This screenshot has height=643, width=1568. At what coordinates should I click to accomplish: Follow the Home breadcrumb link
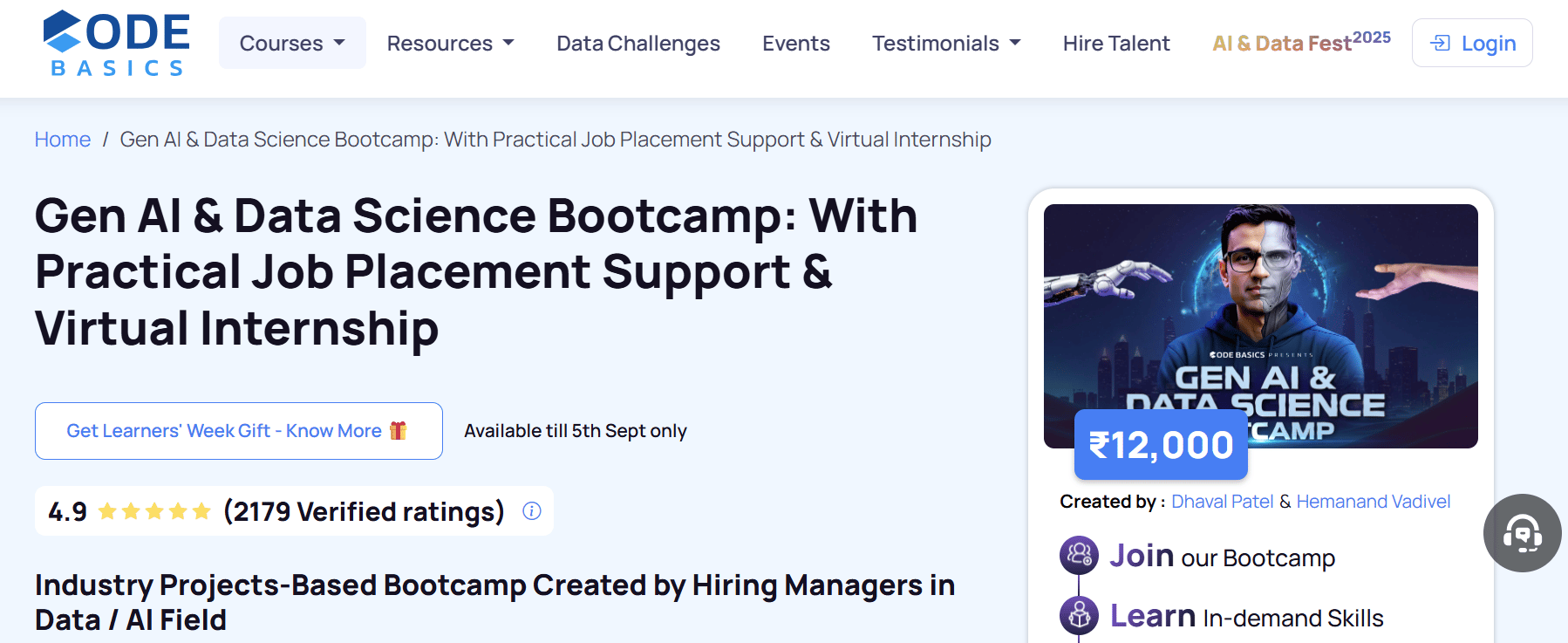point(63,140)
